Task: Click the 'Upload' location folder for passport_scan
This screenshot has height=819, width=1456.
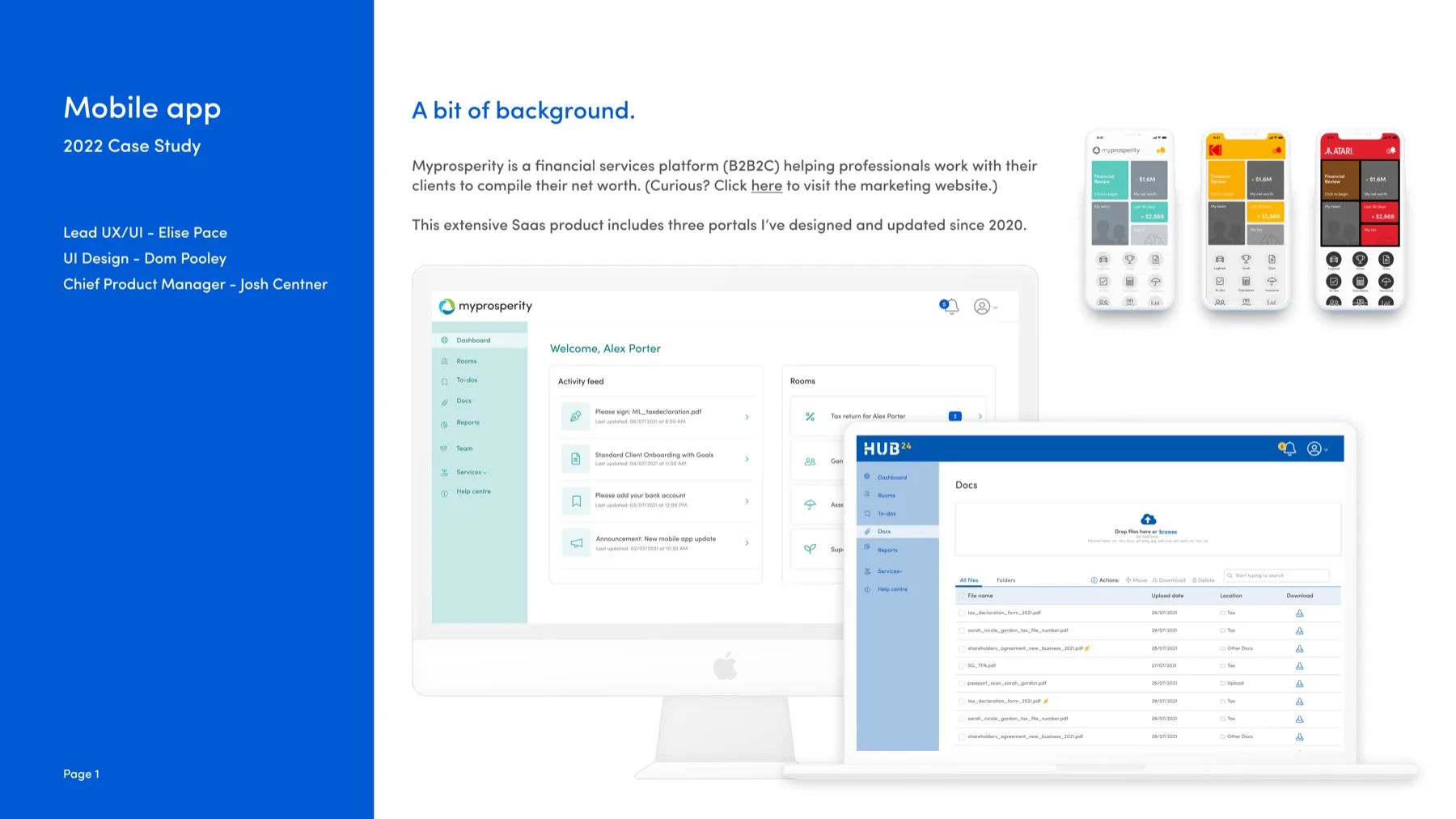Action: (1232, 684)
